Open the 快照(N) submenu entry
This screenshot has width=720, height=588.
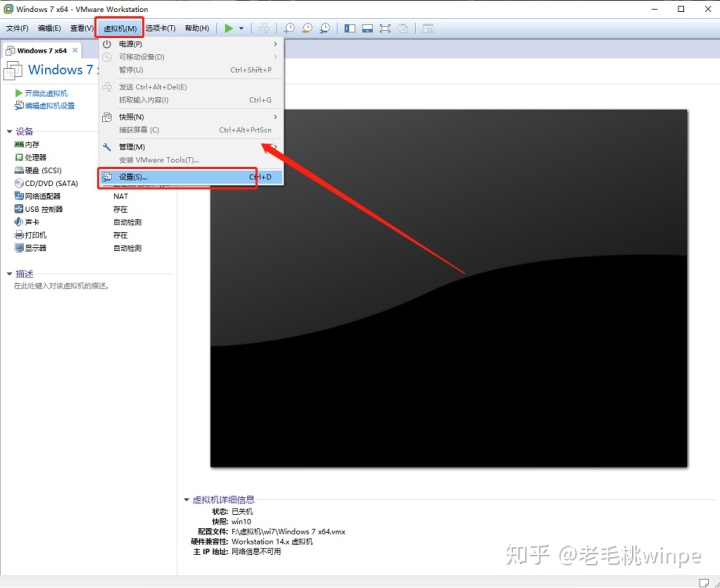[191, 117]
